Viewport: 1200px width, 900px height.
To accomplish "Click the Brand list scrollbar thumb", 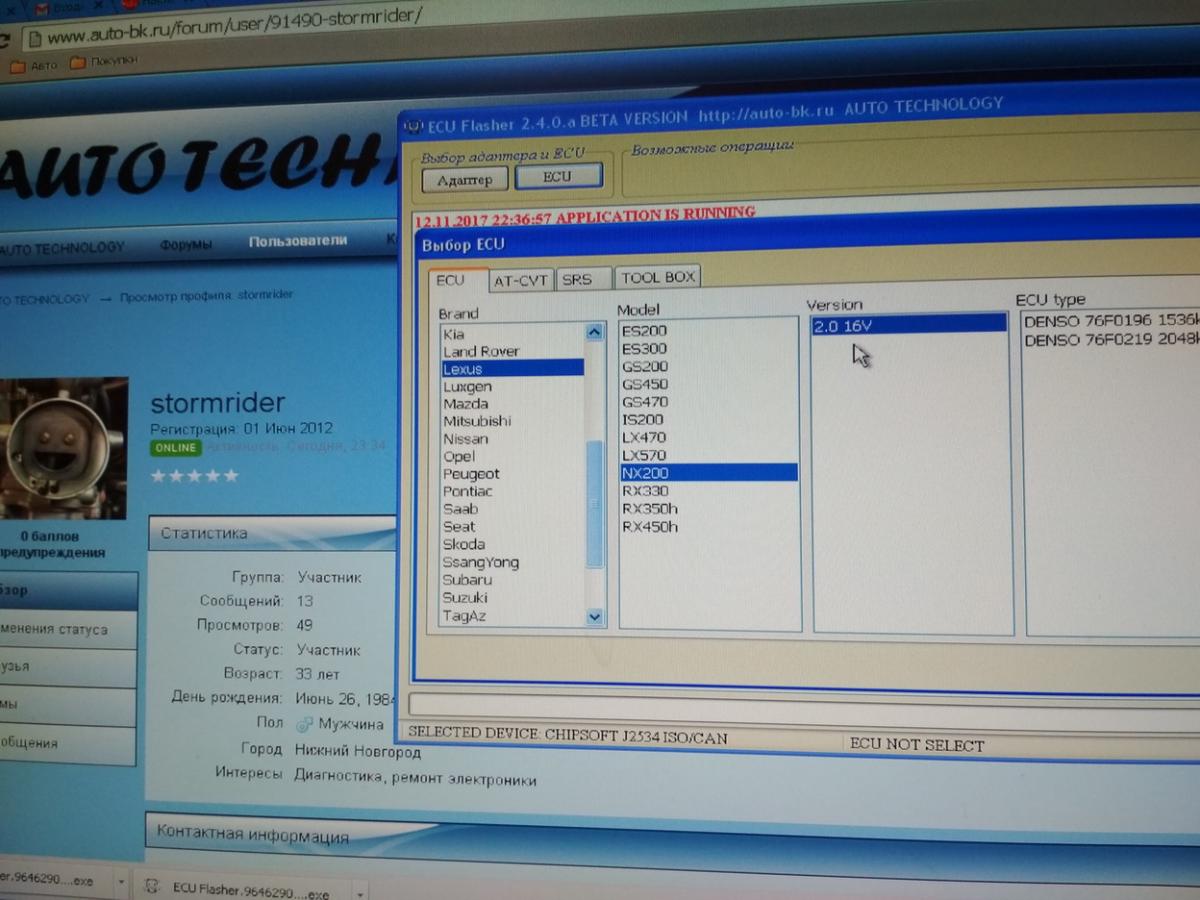I will [596, 504].
